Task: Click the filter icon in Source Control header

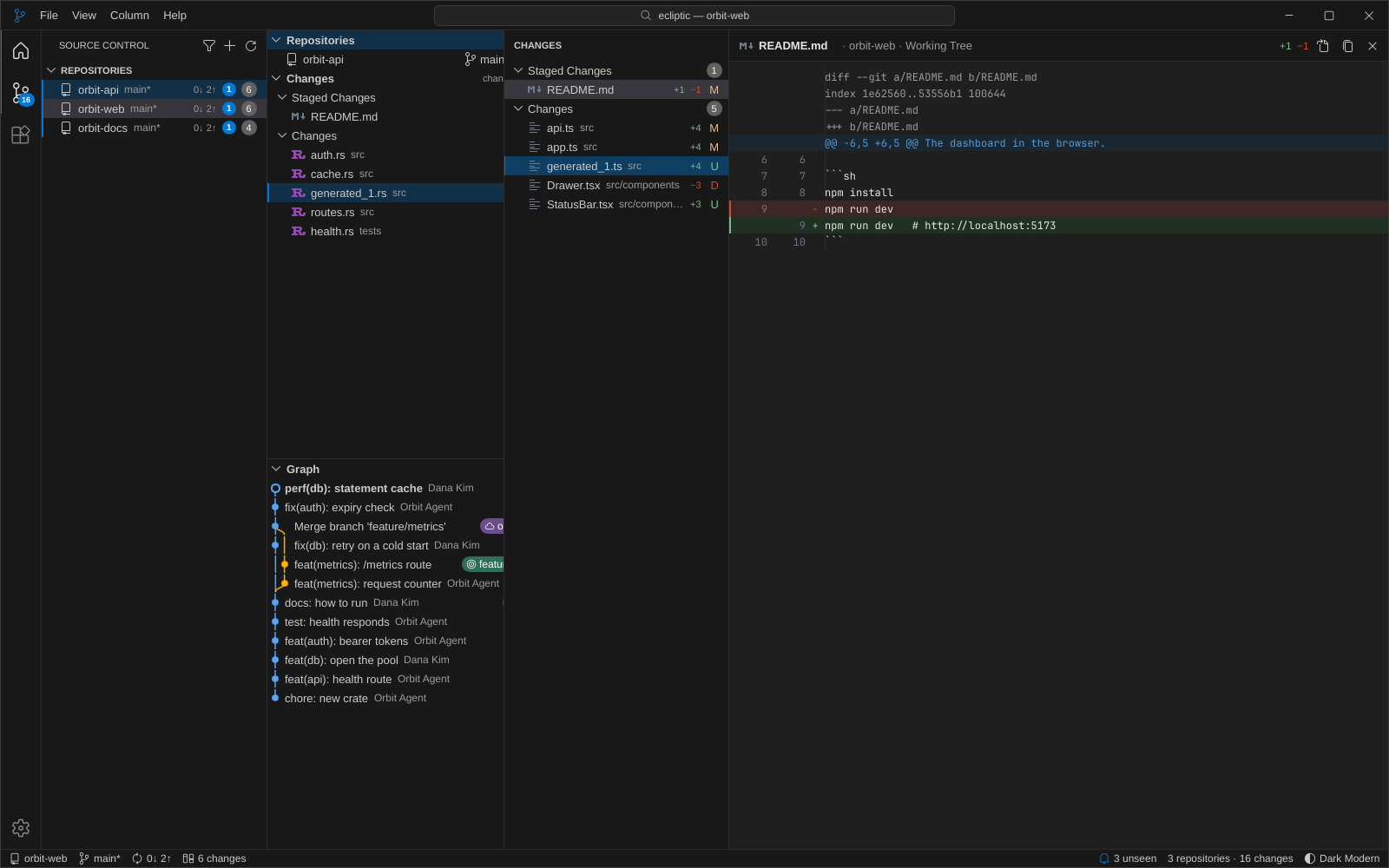Action: pyautogui.click(x=209, y=46)
